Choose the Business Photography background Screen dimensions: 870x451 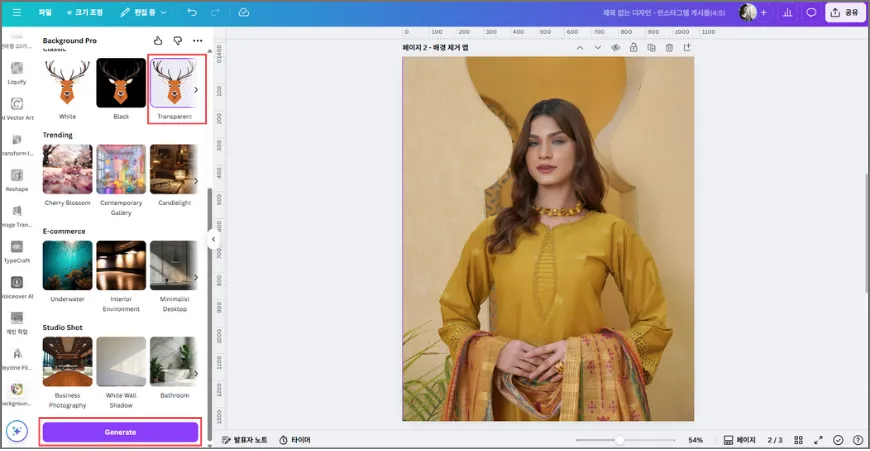tap(67, 362)
